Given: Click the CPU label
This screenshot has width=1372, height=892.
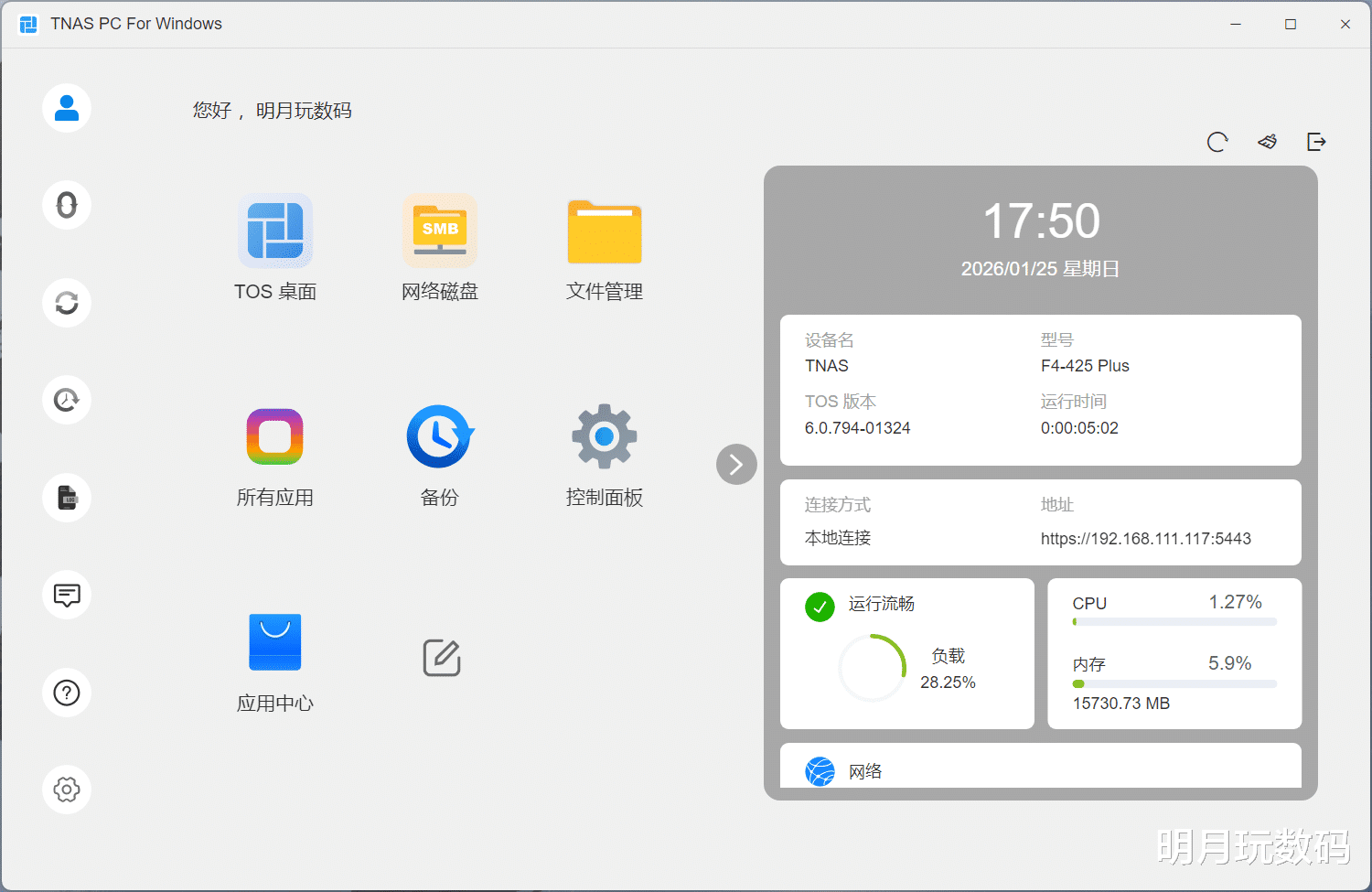Looking at the screenshot, I should click(x=1089, y=604).
